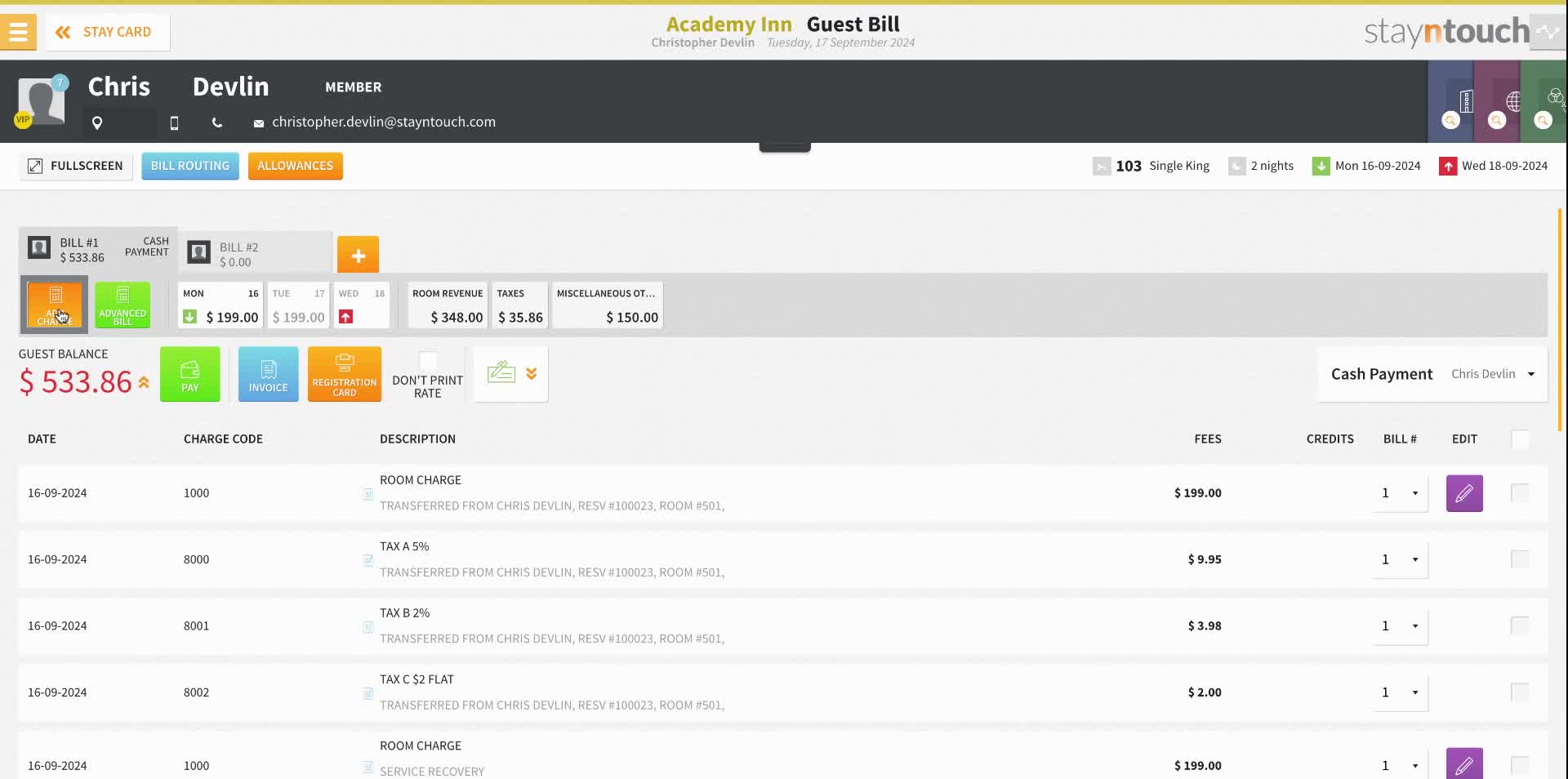Open details icon for Tax B 2% row
Viewport: 1568px width, 779px height.
[367, 627]
